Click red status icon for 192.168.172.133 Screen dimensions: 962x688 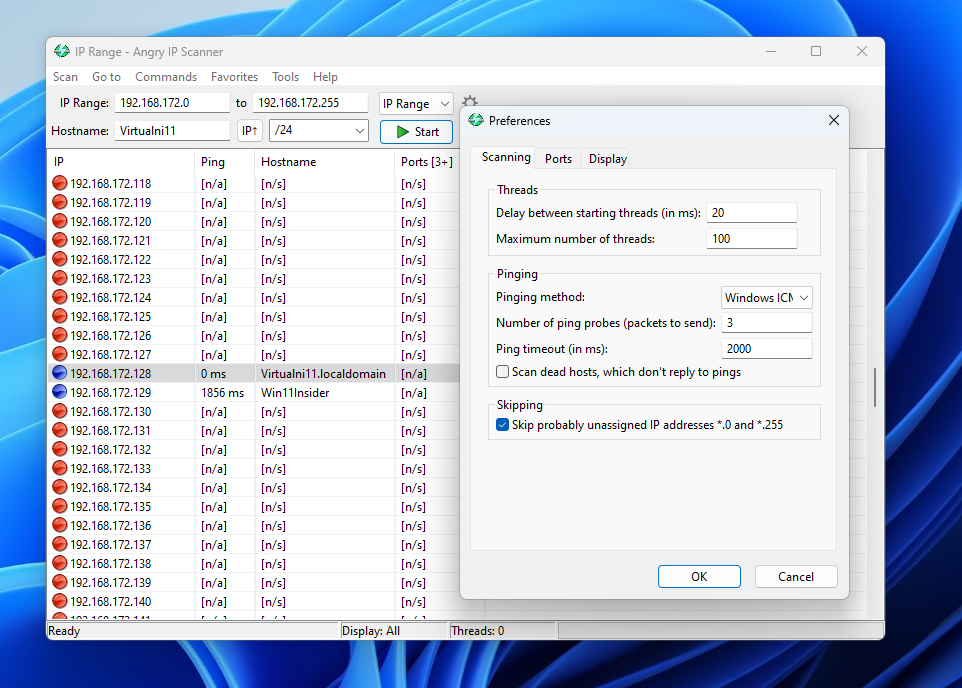tap(60, 468)
